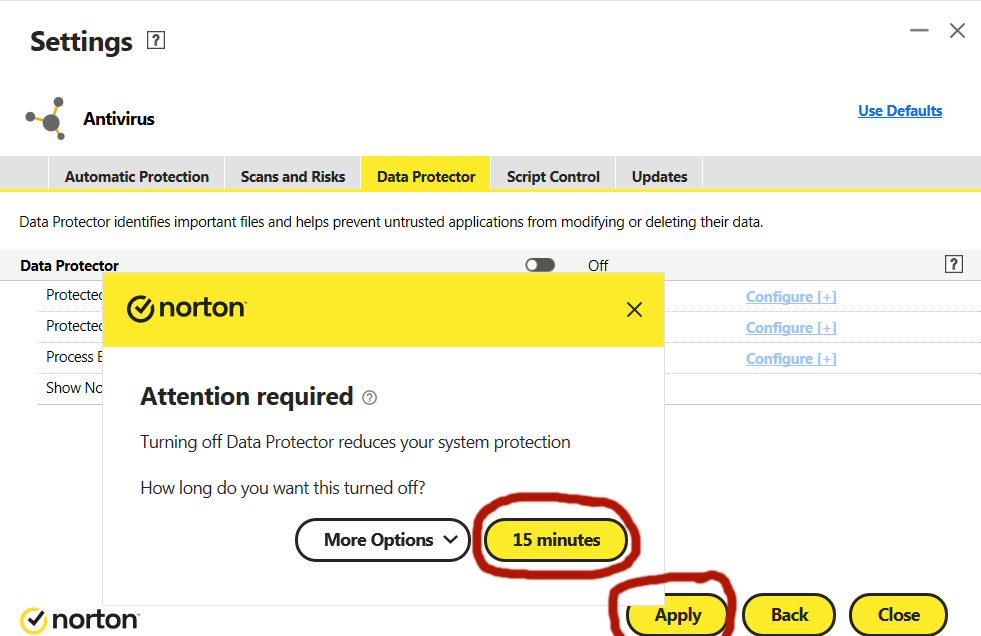Click the Close button at the bottom

[x=898, y=615]
